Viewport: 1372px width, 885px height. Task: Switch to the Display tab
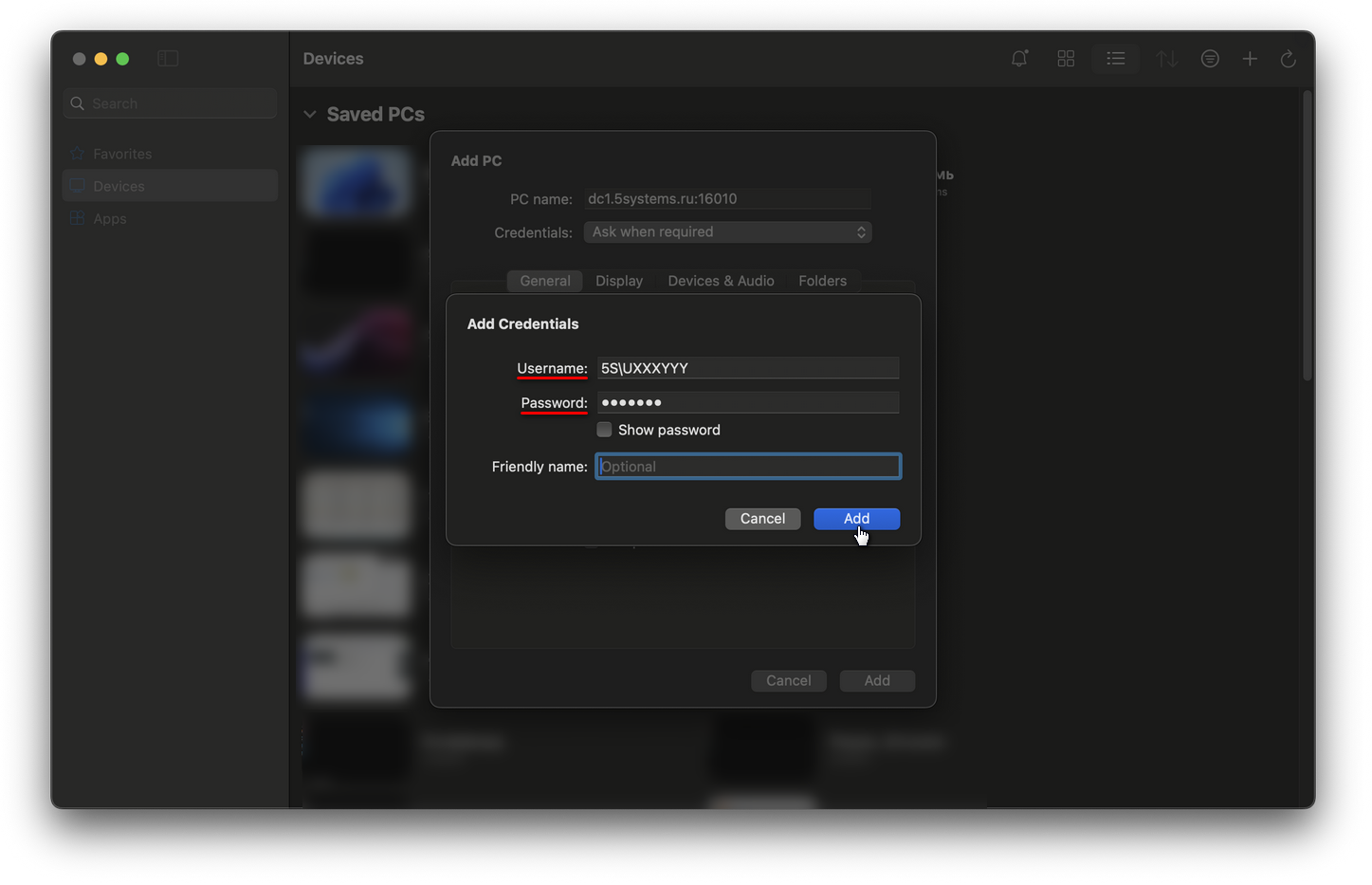[x=619, y=281]
